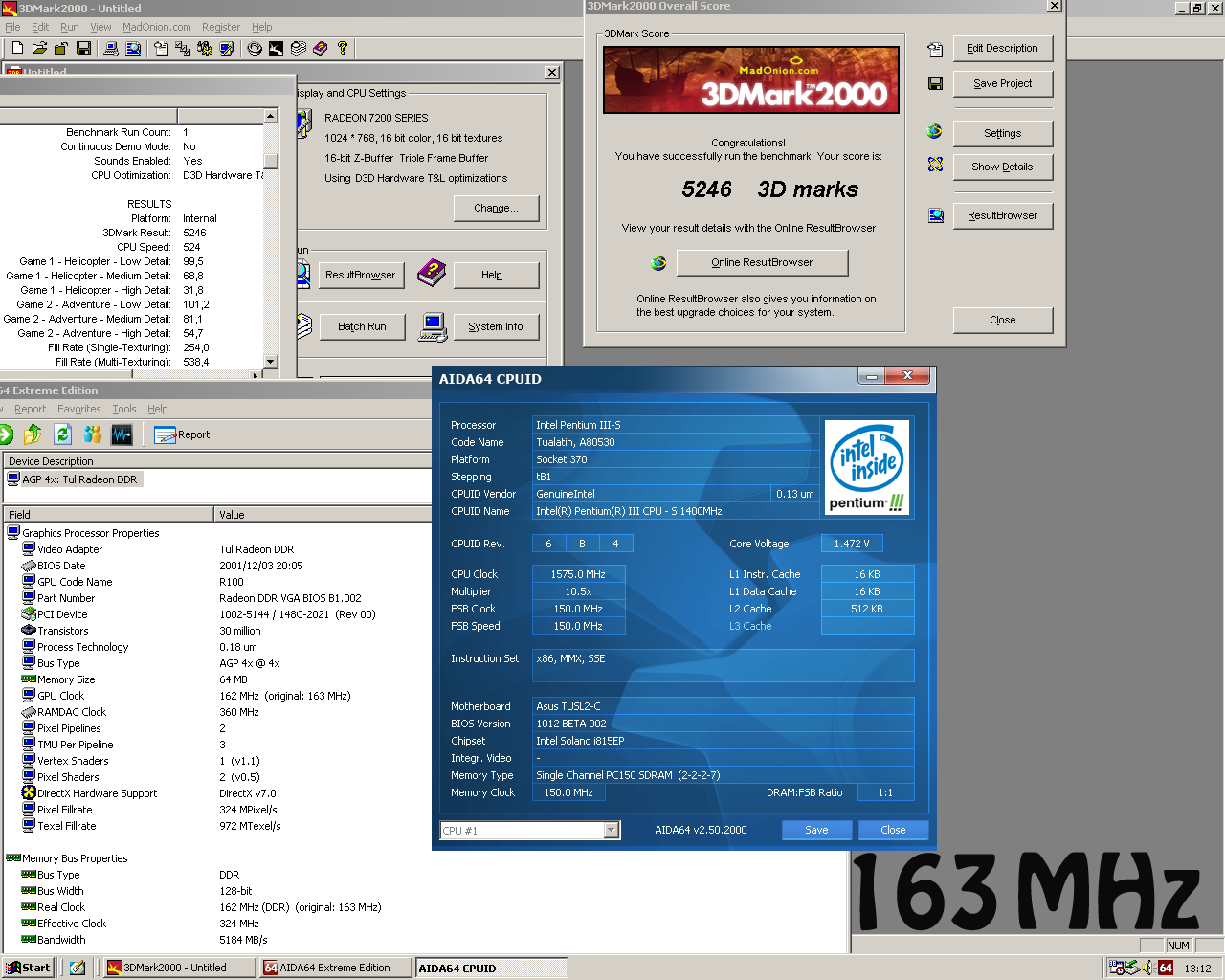
Task: Click the waveform monitor icon in AIDA64 toolbar
Action: coord(122,434)
